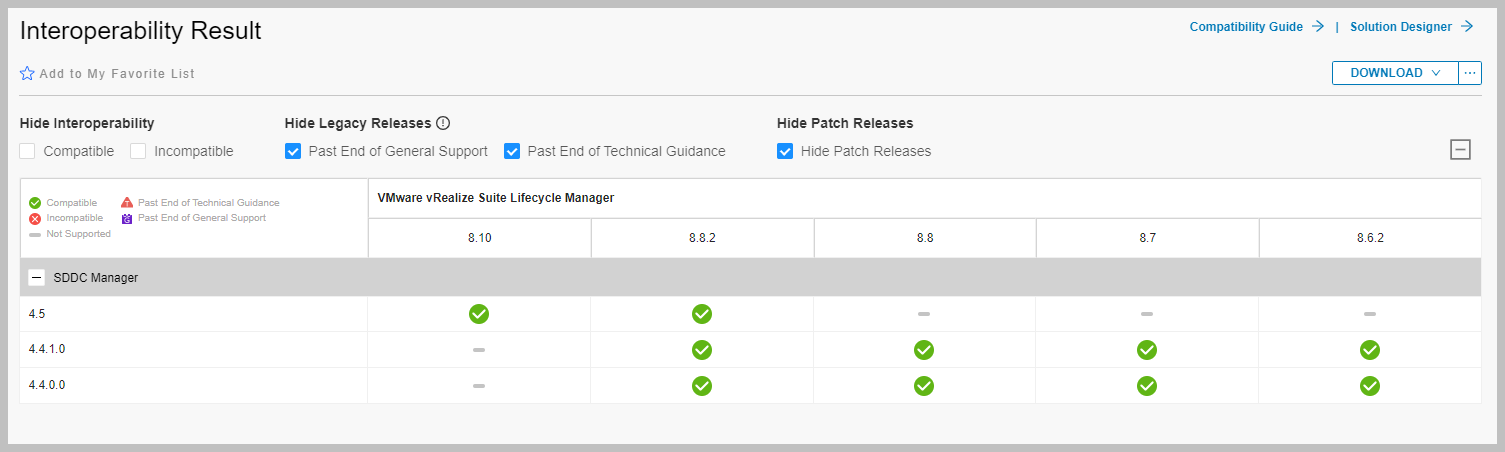Click not-supported dash for 4.5 and 8.8
This screenshot has width=1505, height=452.
[924, 314]
